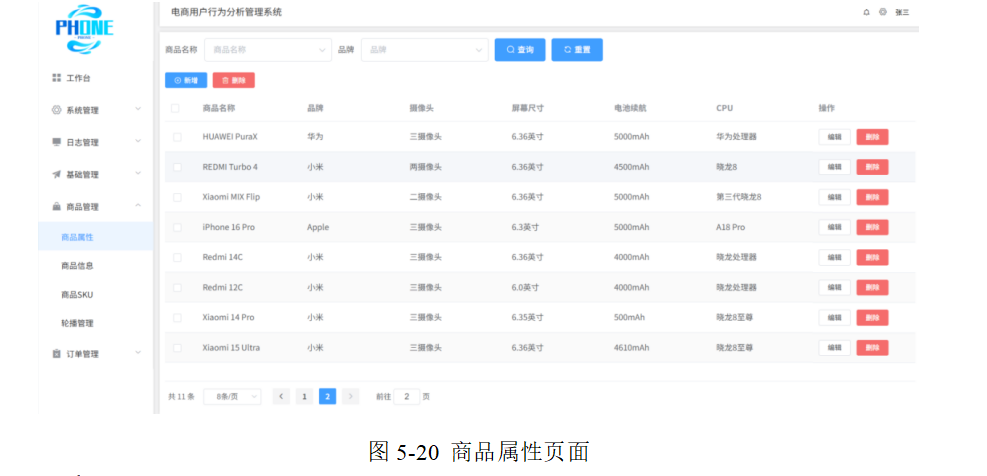Open the 商品名称 filter dropdown
Screen dimensions: 987x476
(x=268, y=50)
